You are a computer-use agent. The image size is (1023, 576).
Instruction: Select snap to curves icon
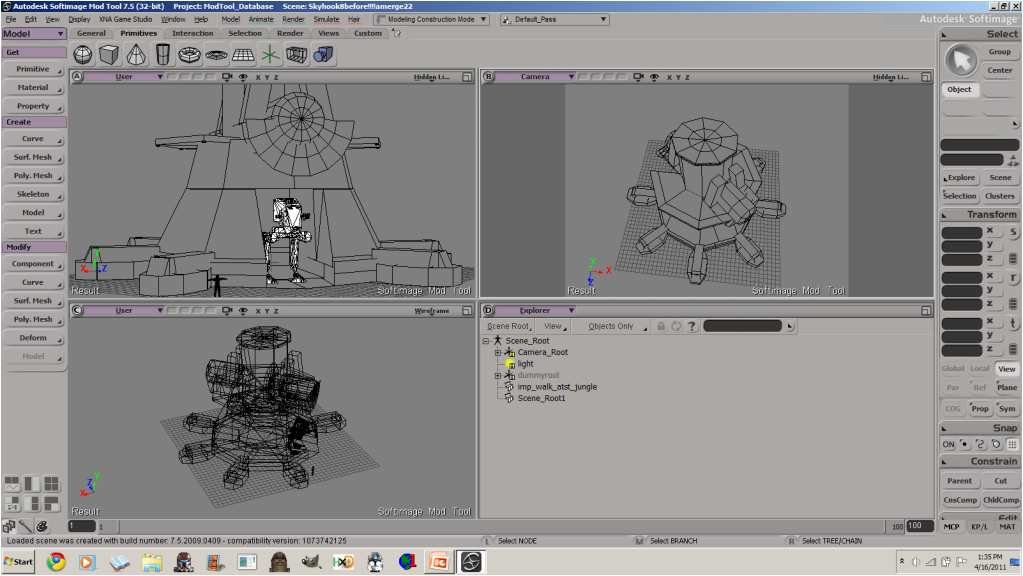pyautogui.click(x=980, y=444)
